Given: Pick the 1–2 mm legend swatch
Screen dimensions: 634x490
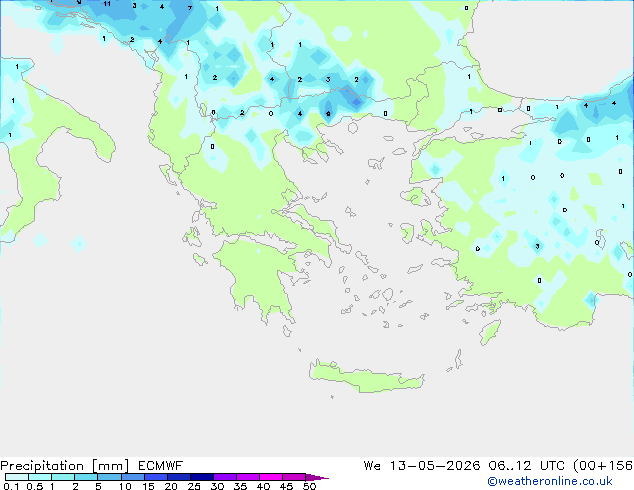Looking at the screenshot, I should click(x=63, y=477).
